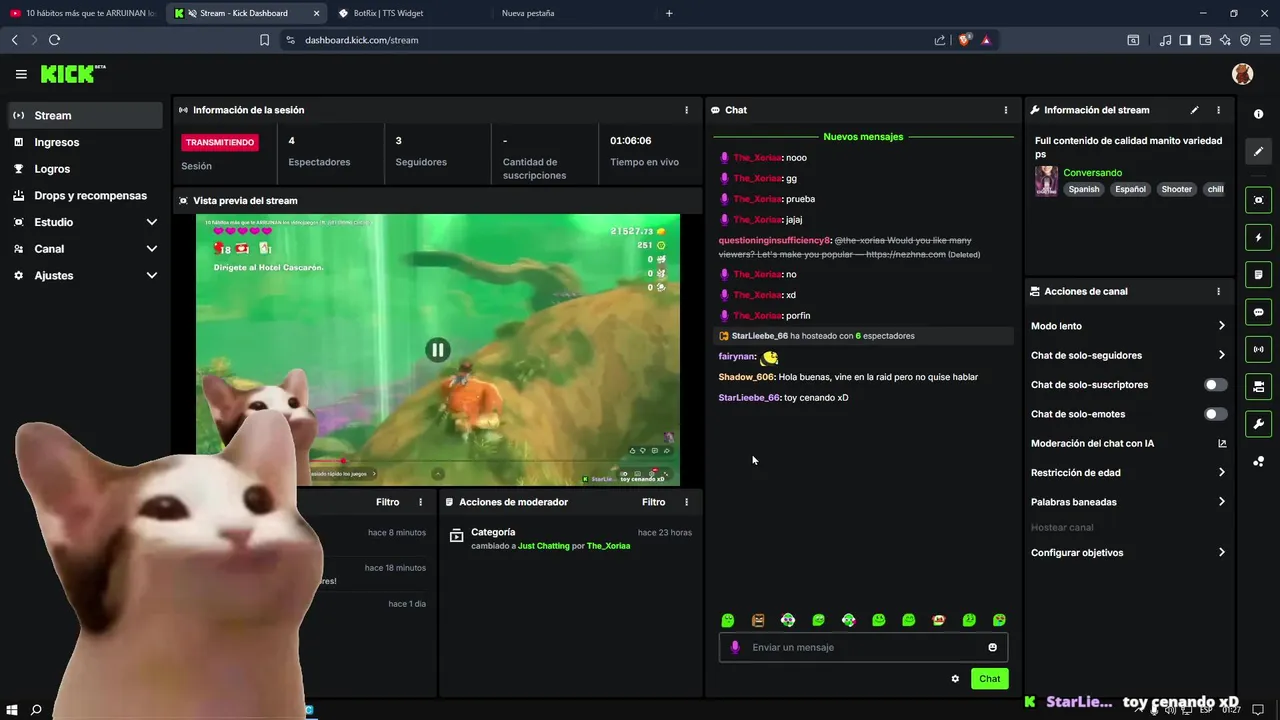
Task: Click Brave Rewards triangle icon
Action: click(x=986, y=40)
